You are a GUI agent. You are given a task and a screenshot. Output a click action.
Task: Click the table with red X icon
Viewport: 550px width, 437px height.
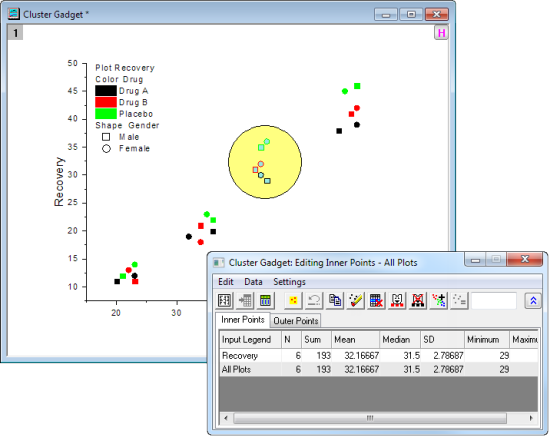[x=376, y=301]
